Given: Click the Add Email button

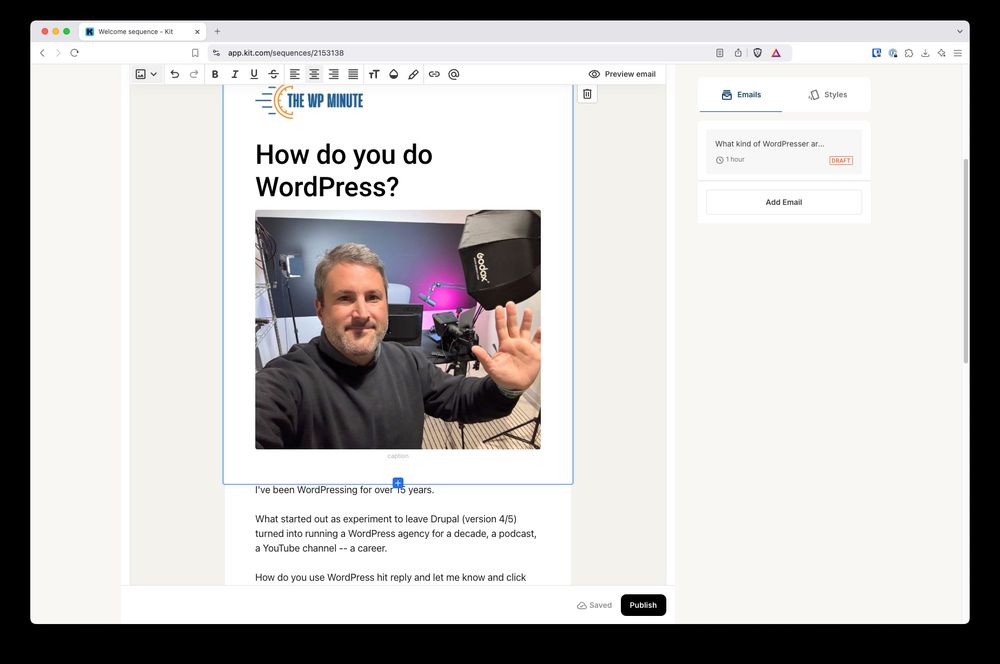Looking at the screenshot, I should point(784,202).
